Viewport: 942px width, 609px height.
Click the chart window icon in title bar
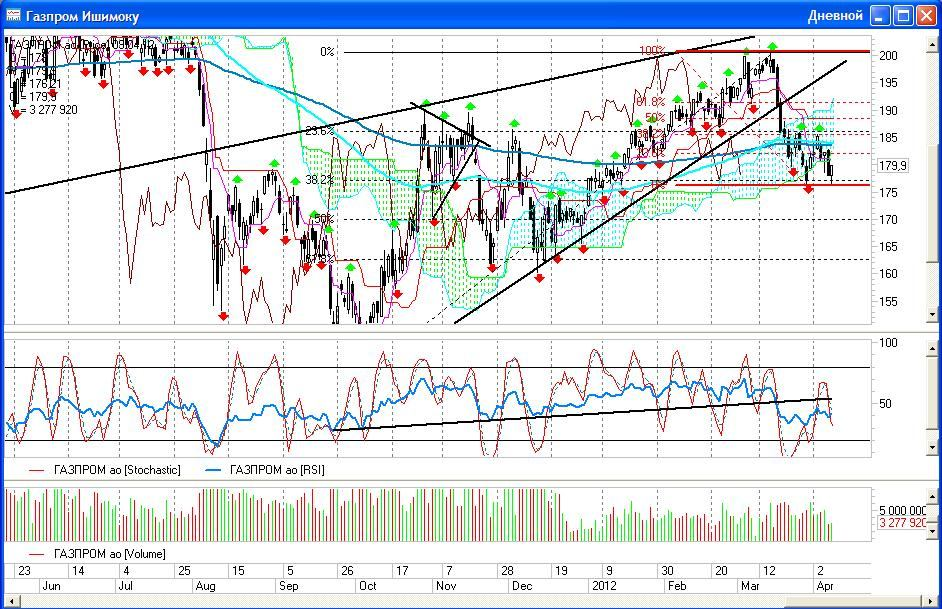tap(13, 15)
